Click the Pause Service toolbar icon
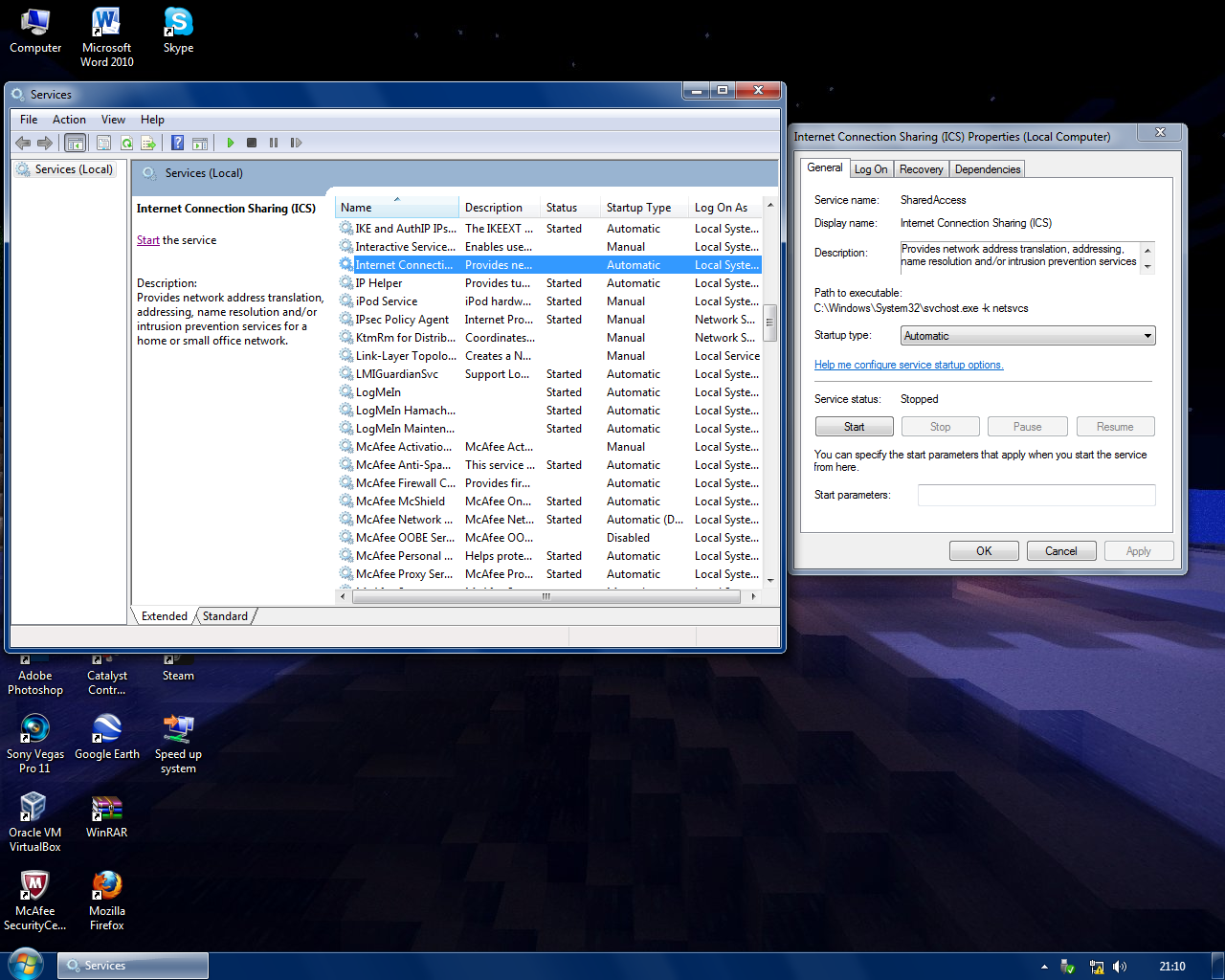The width and height of the screenshot is (1225, 980). pos(274,143)
